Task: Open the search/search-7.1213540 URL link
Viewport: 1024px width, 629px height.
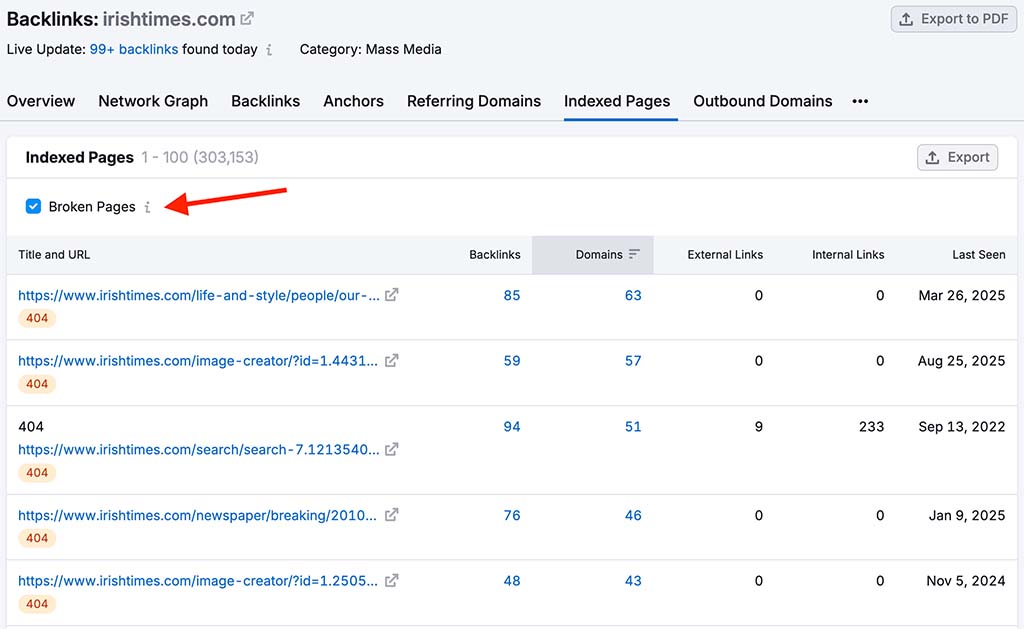Action: coord(199,449)
